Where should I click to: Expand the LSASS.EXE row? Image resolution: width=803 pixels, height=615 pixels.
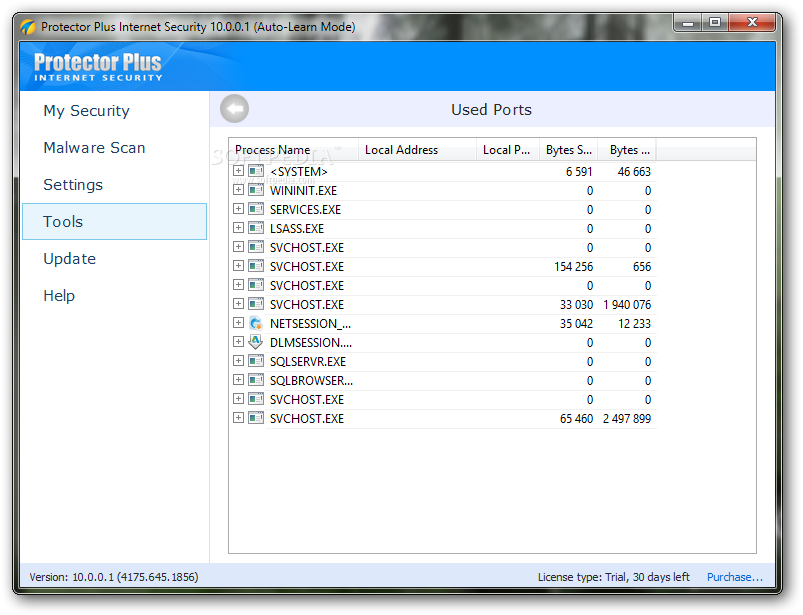click(238, 227)
